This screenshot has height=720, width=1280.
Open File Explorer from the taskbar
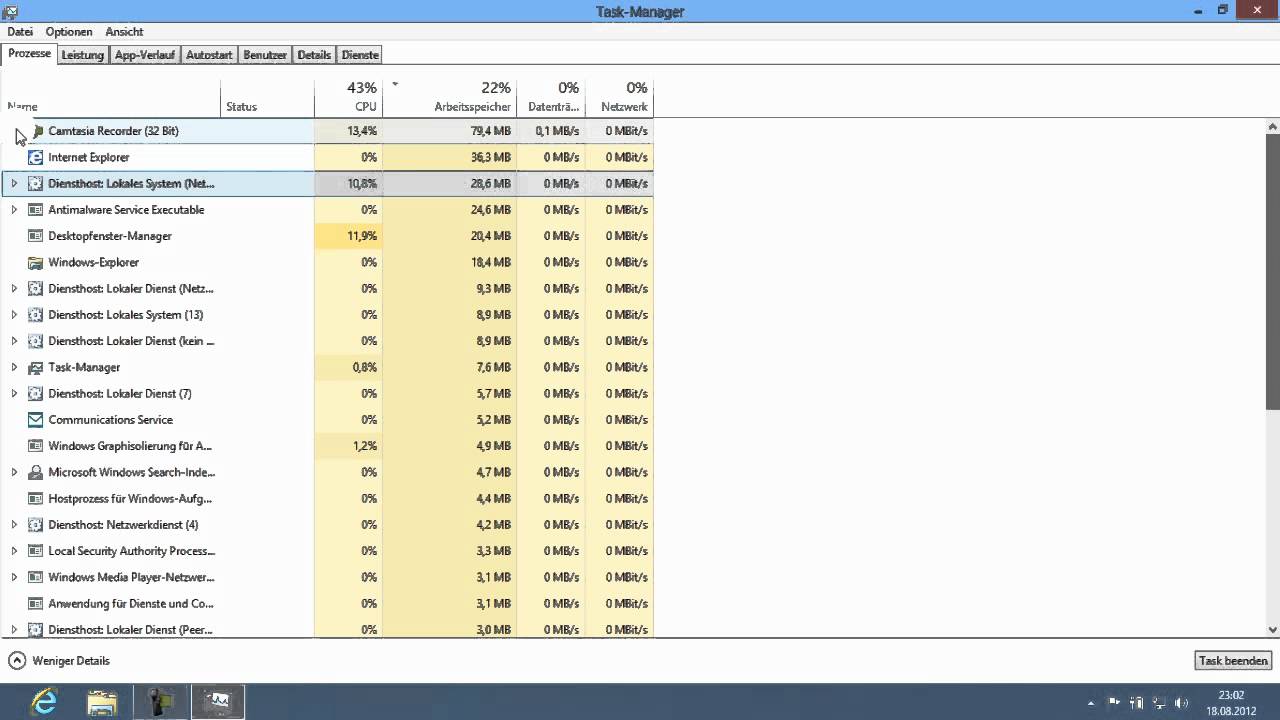coord(102,702)
